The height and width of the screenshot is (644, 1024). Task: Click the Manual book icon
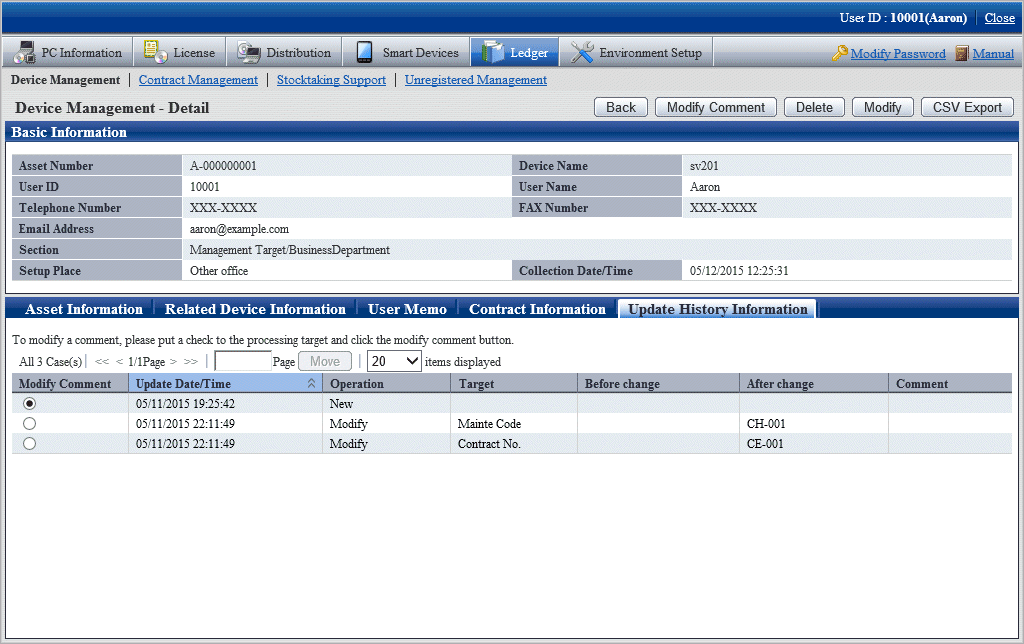point(962,54)
